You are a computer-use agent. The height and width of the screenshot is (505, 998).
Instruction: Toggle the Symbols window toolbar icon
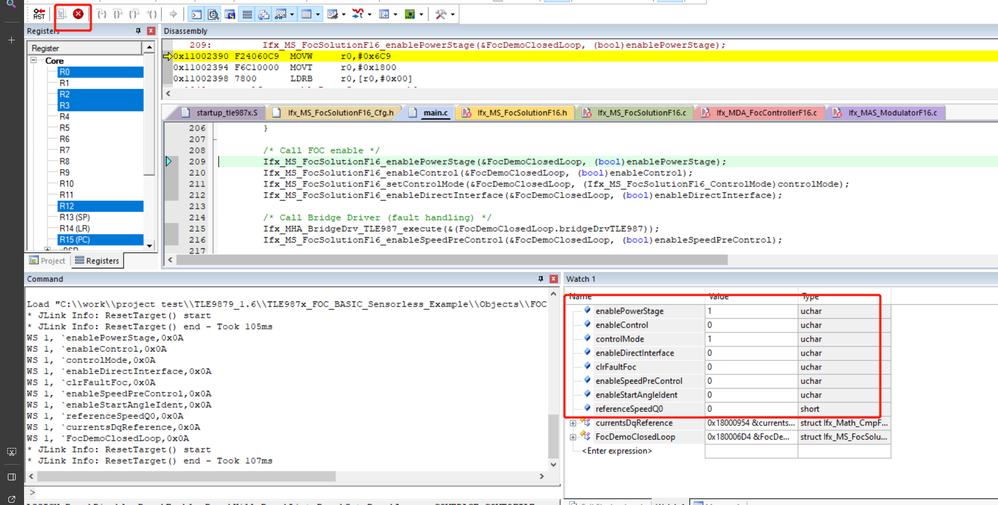(230, 14)
